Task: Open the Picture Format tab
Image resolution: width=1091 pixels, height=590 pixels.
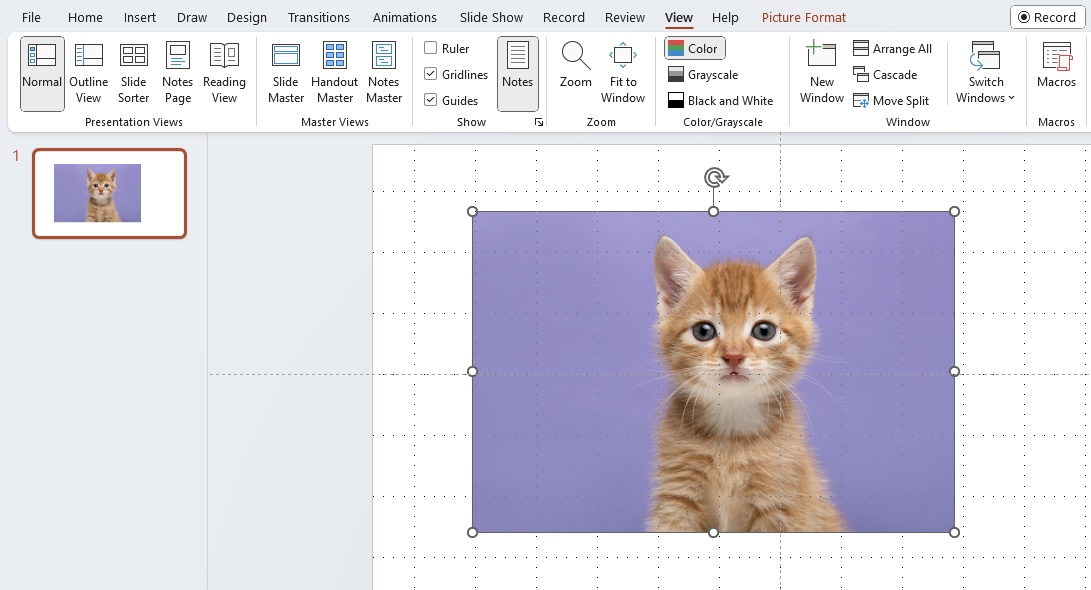Action: coord(804,17)
